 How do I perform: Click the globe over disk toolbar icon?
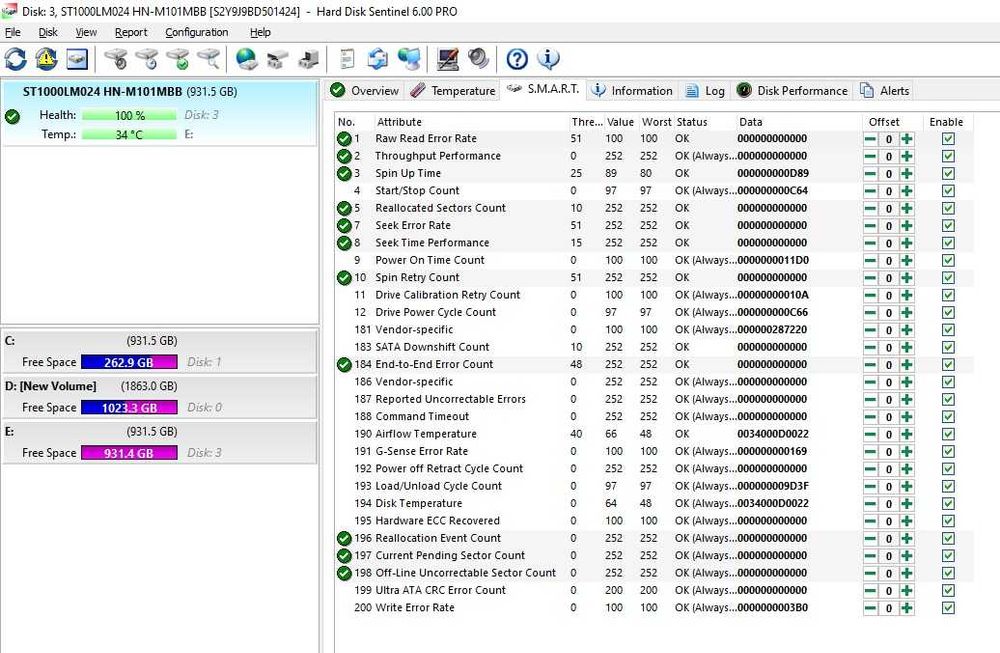247,59
